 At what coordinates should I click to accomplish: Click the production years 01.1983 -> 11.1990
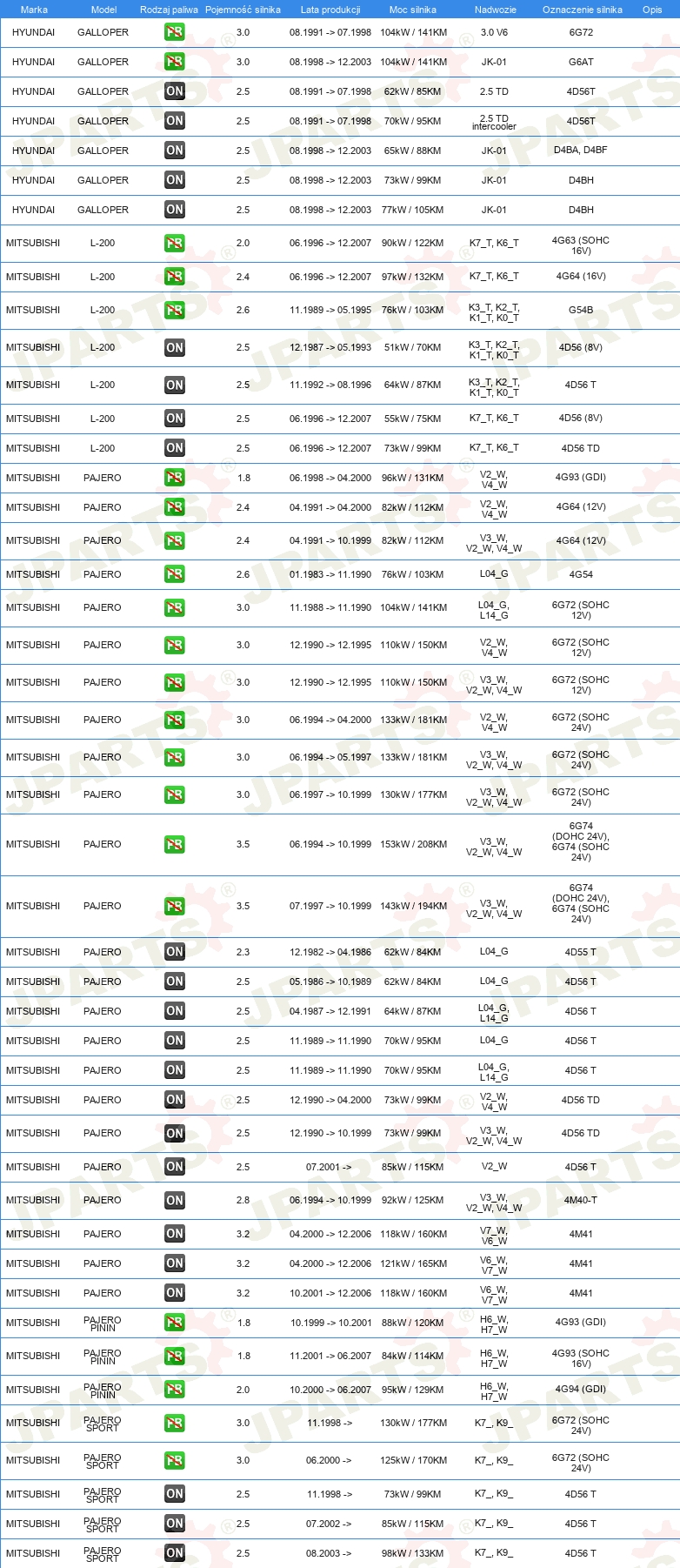coord(330,574)
